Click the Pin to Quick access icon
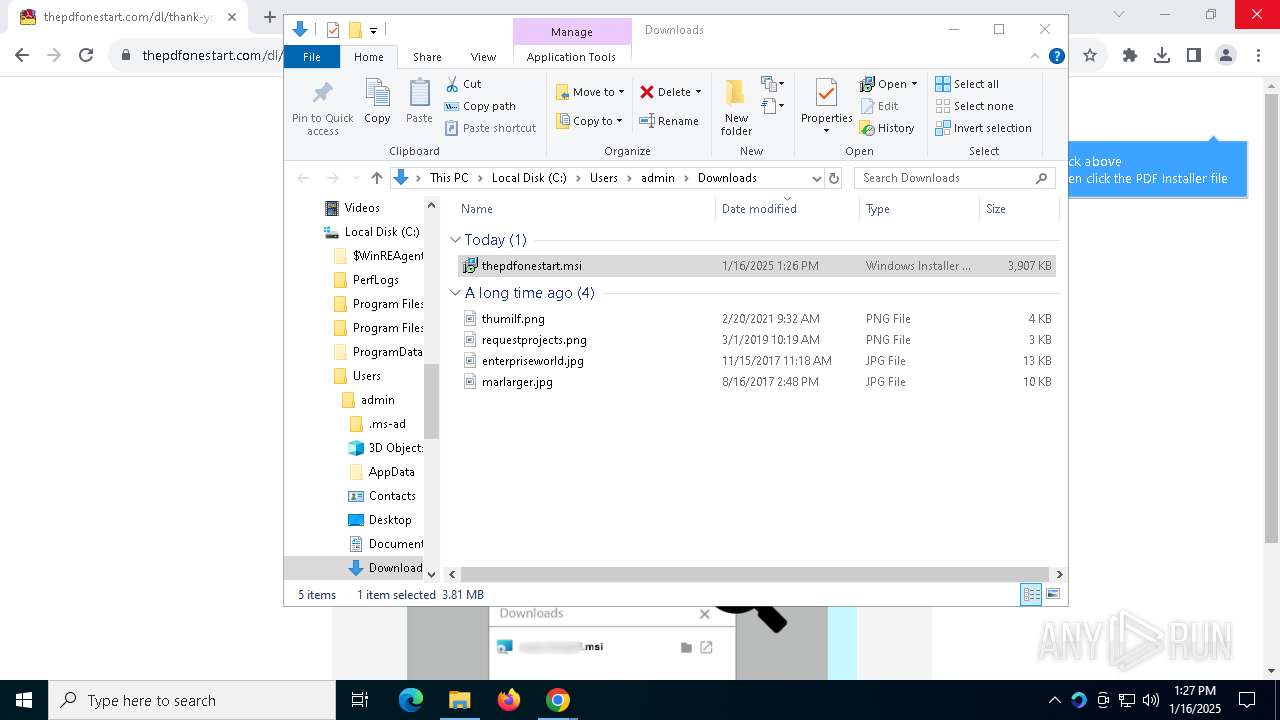The image size is (1280, 720). 322,108
